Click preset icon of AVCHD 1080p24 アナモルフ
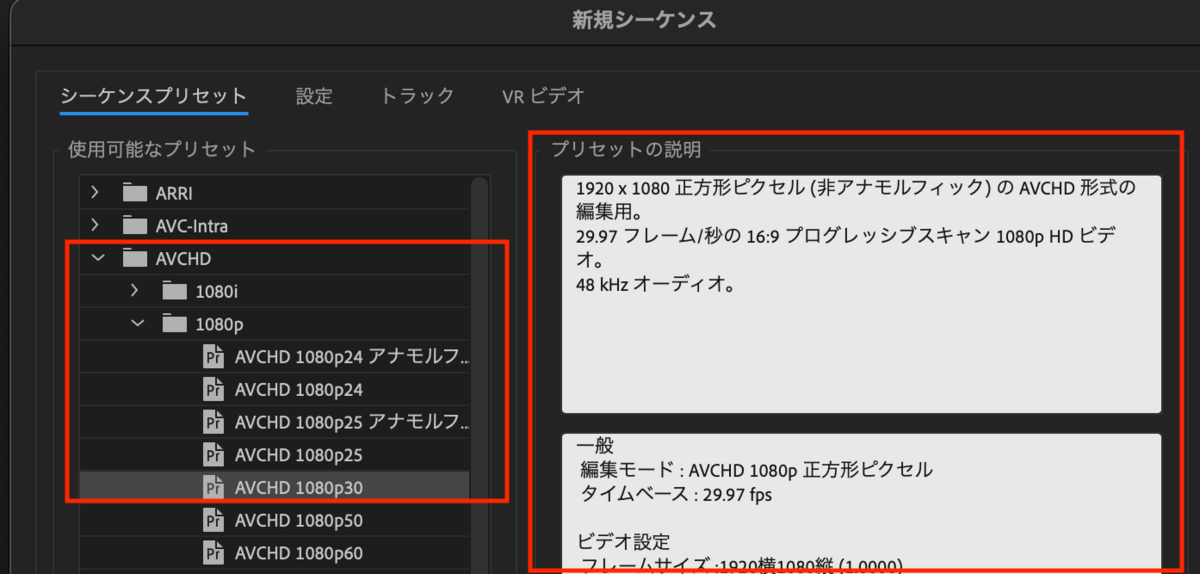 point(213,356)
